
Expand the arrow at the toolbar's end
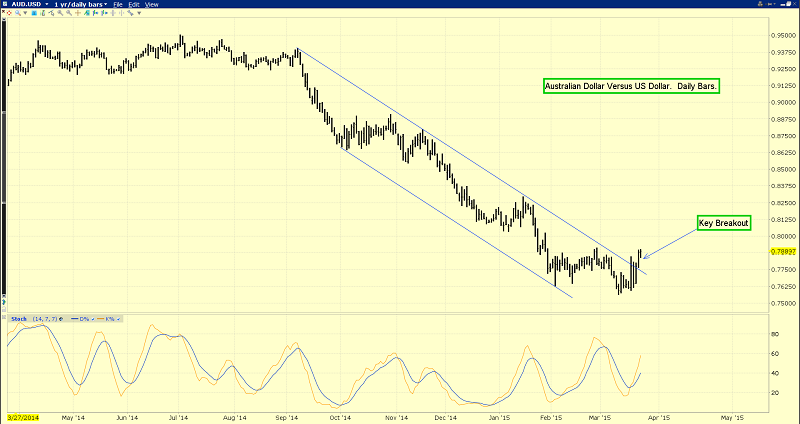(139, 13)
